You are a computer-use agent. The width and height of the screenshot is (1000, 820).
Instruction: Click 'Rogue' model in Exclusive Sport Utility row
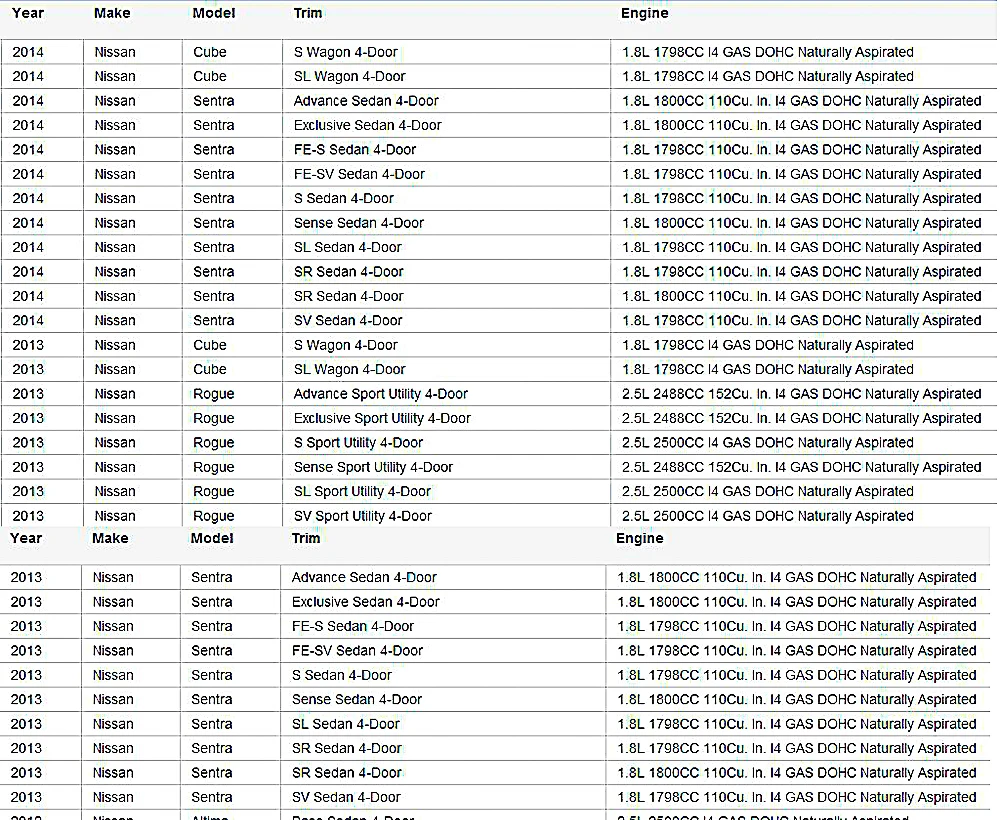214,419
